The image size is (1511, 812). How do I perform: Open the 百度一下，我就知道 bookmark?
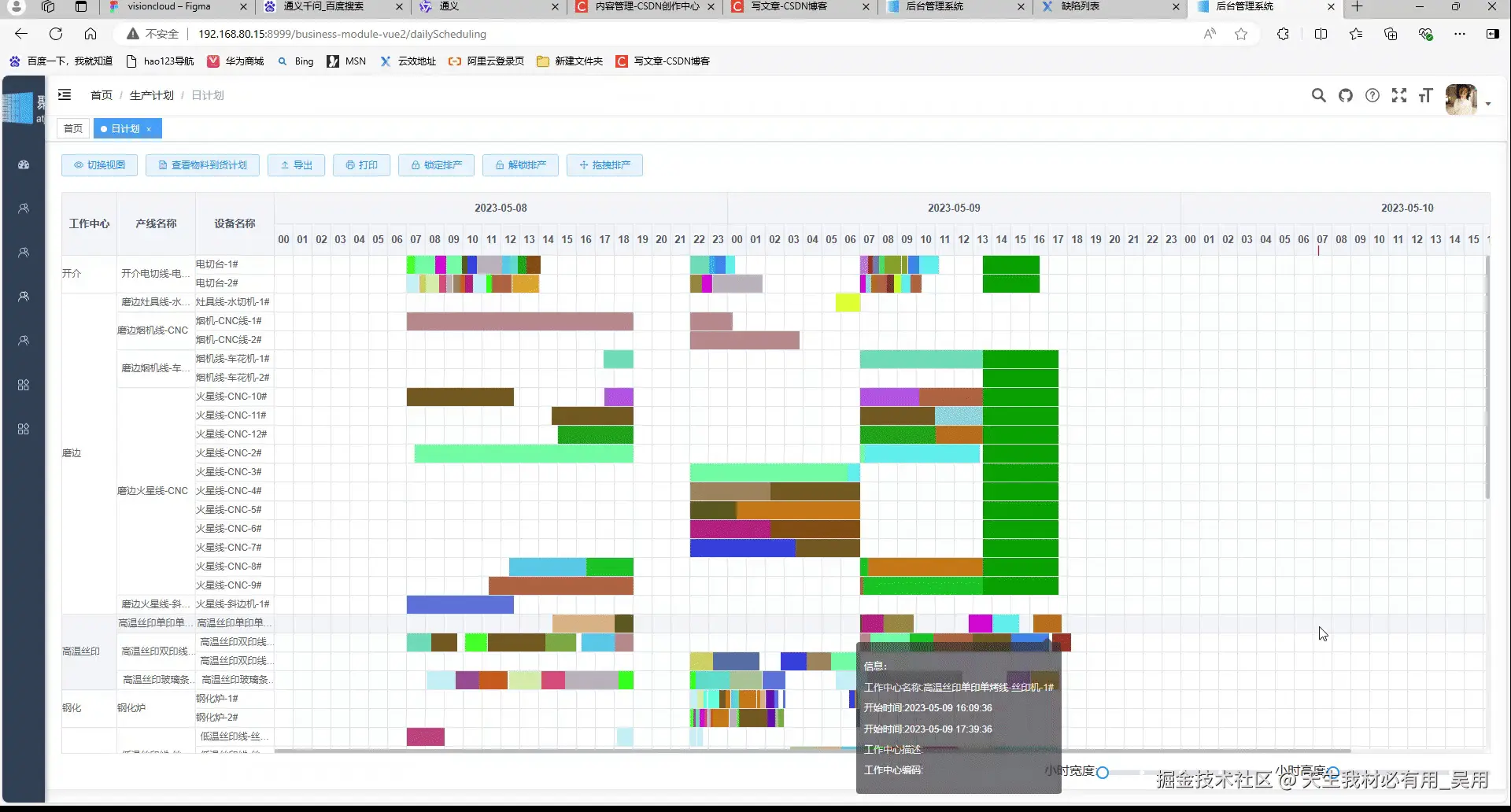[61, 61]
